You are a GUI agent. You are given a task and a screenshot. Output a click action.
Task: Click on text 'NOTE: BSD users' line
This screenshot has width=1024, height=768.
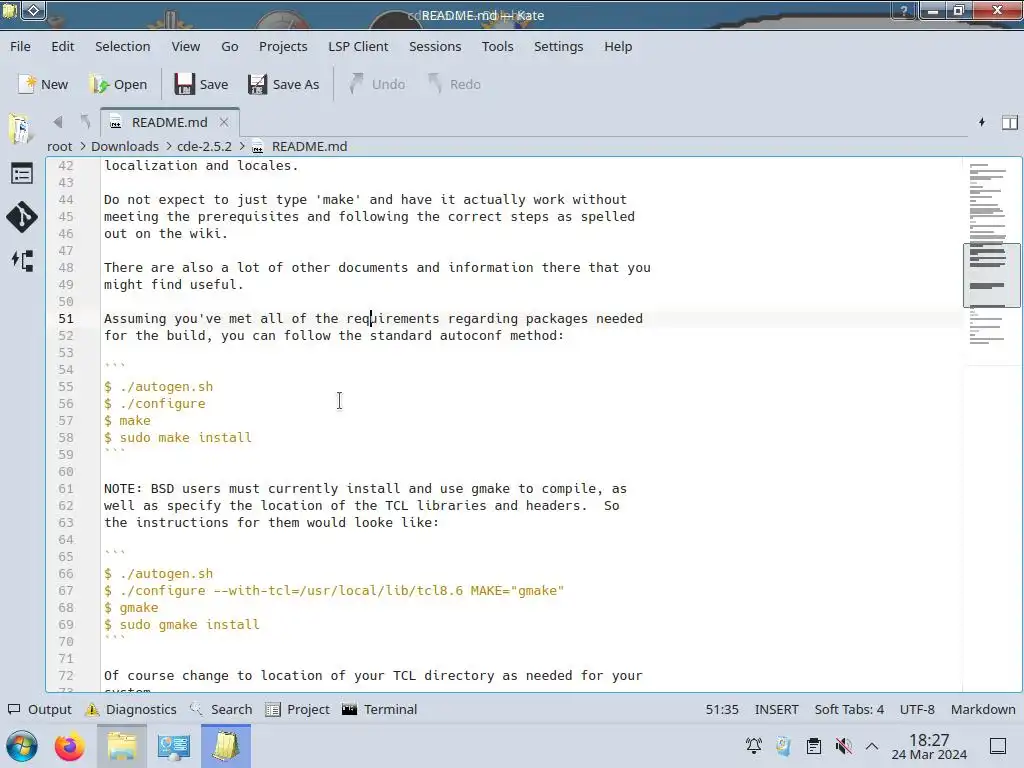click(365, 488)
